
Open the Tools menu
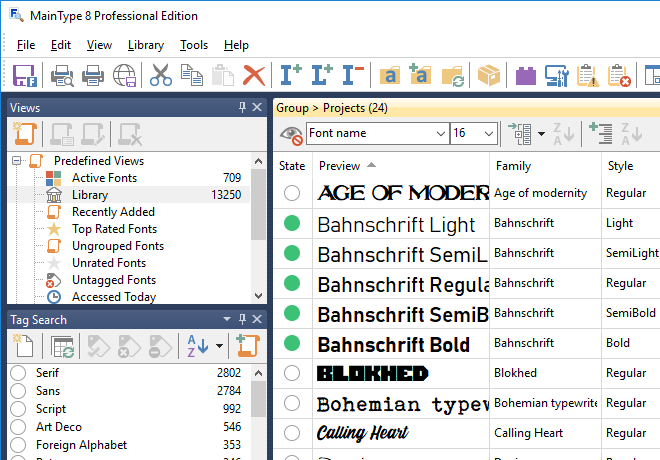coord(194,45)
